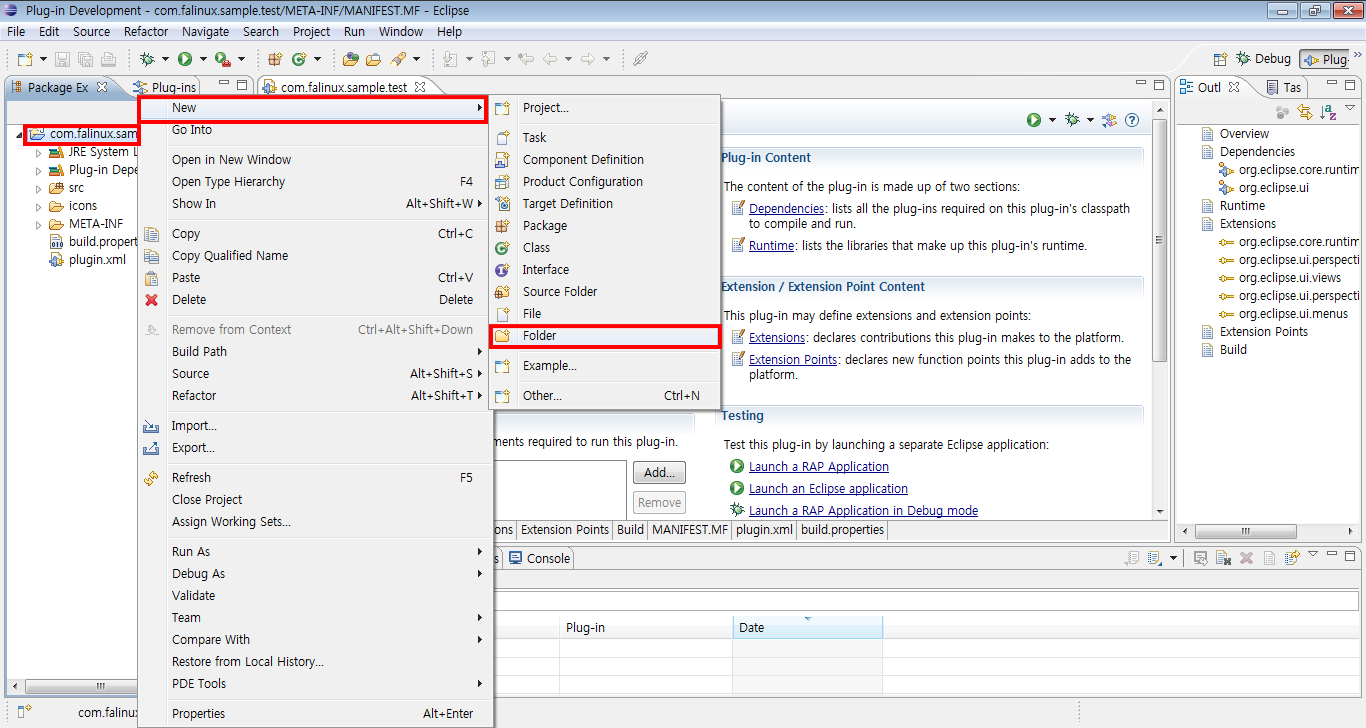The height and width of the screenshot is (728, 1366).
Task: Click the Print toolbar icon
Action: point(108,59)
